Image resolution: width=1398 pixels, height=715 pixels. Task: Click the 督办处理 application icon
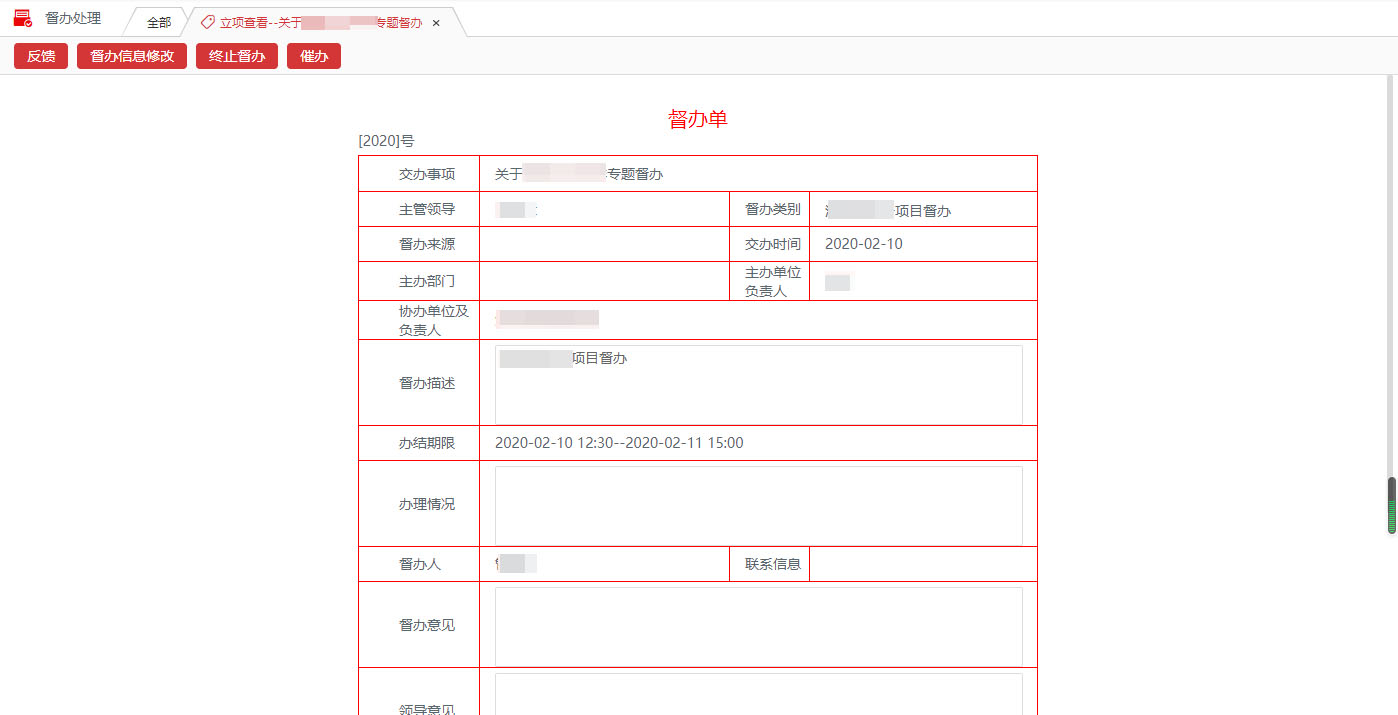[22, 17]
